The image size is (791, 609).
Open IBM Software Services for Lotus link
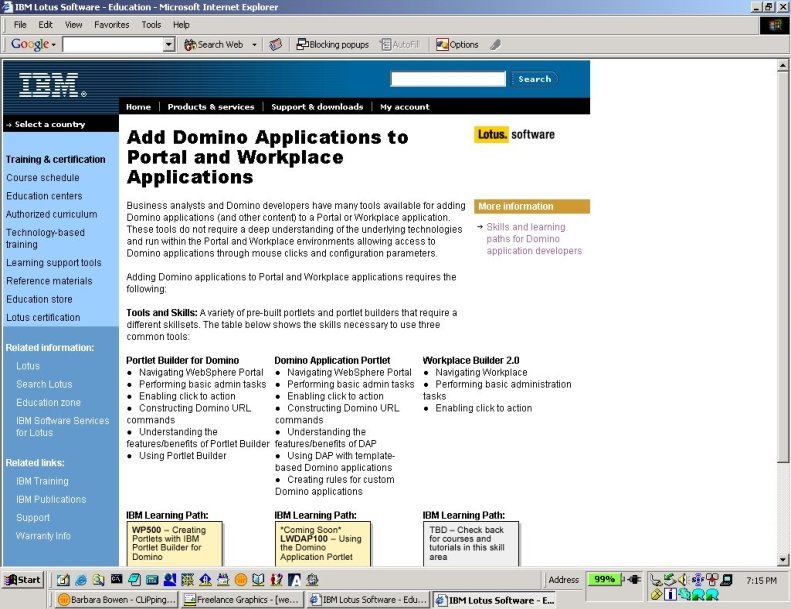coord(62,426)
